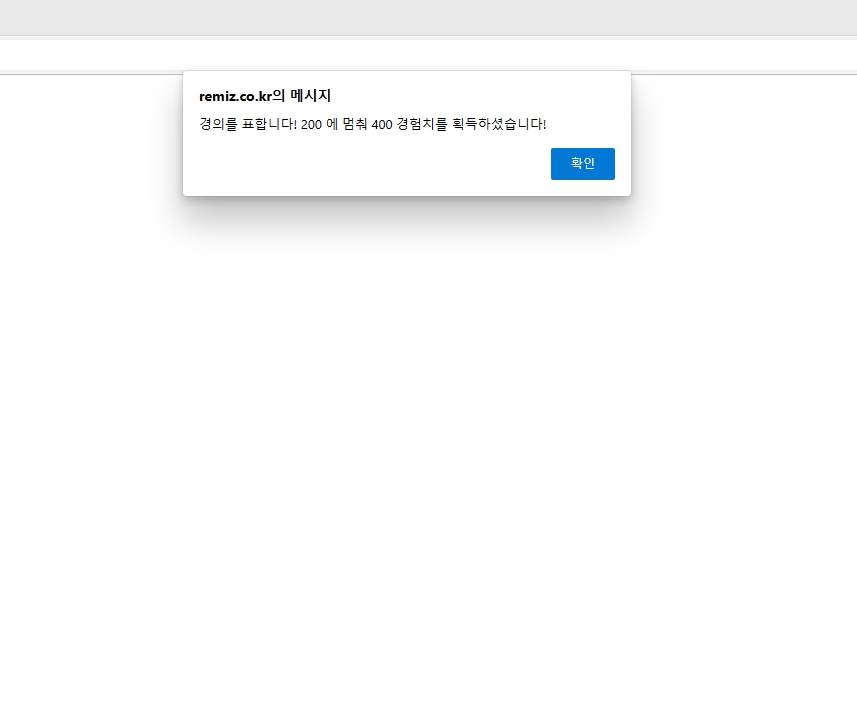Click the 확인 button in the dialog
The image size is (857, 707).
tap(583, 163)
